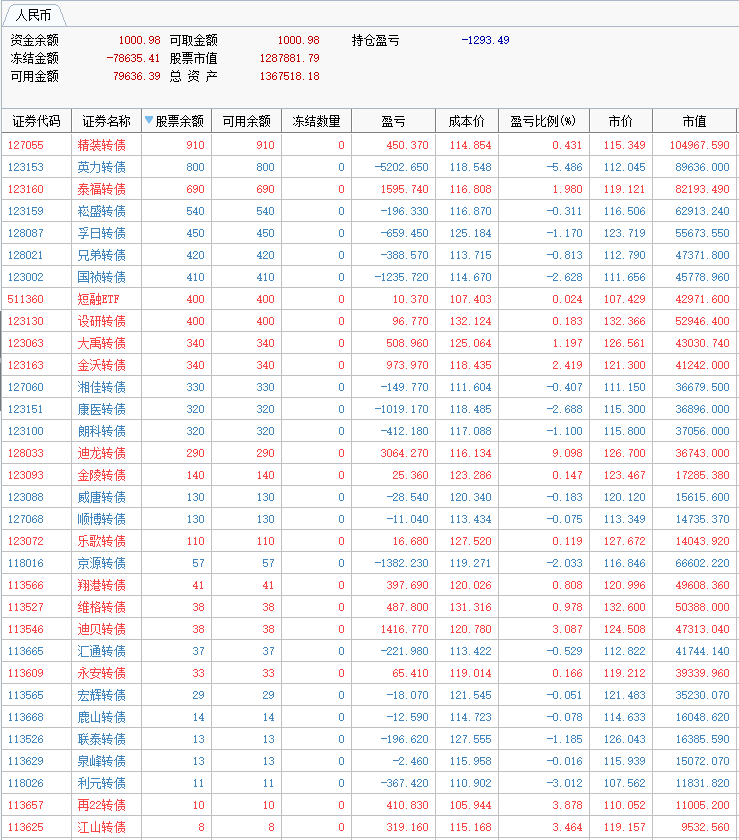The width and height of the screenshot is (739, 840).
Task: Sort by 成本价 column header
Action: click(467, 121)
